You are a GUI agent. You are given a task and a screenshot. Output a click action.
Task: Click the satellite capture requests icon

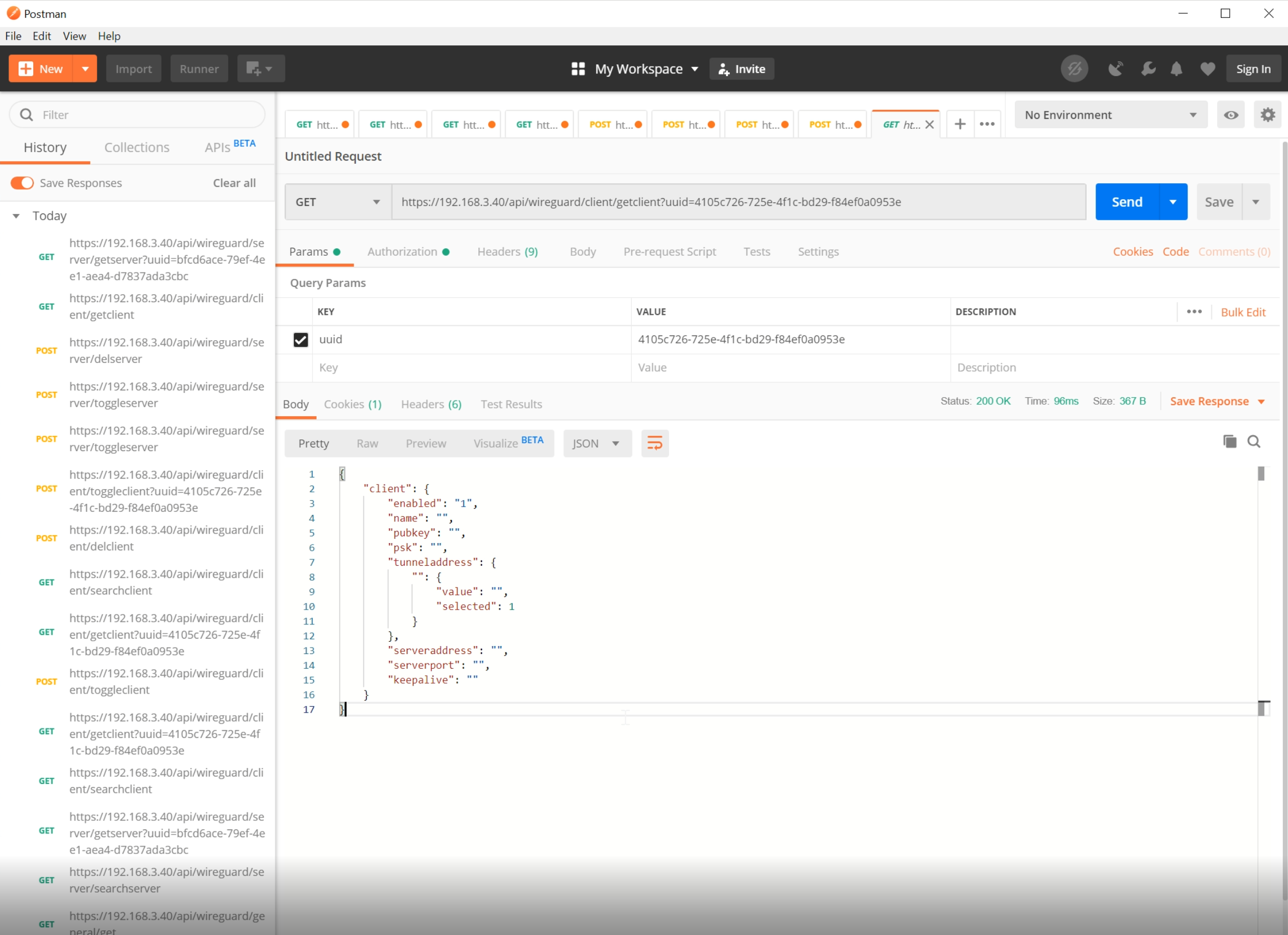click(x=1115, y=69)
